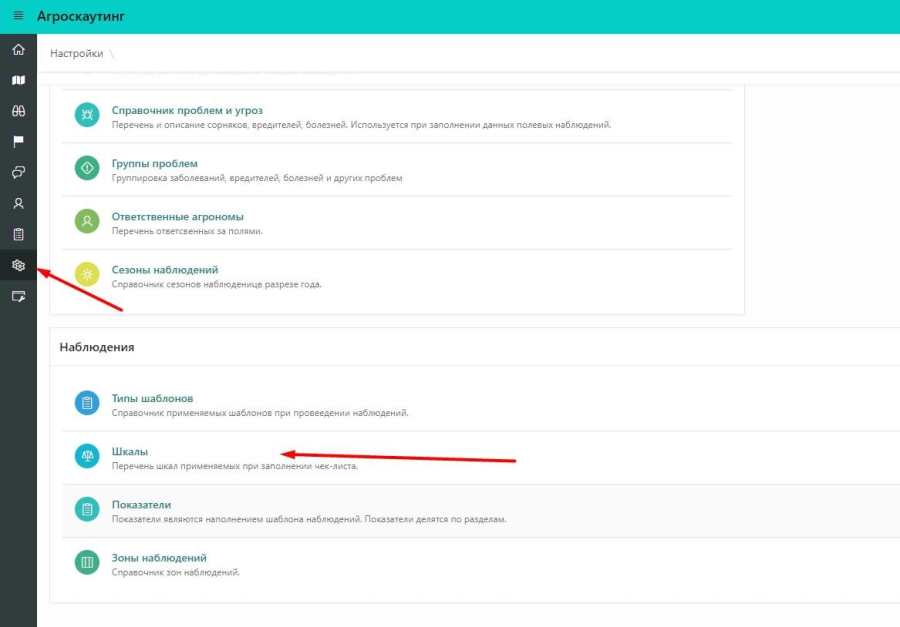Open the Шкалы scales list
This screenshot has height=627, width=900.
(x=130, y=451)
